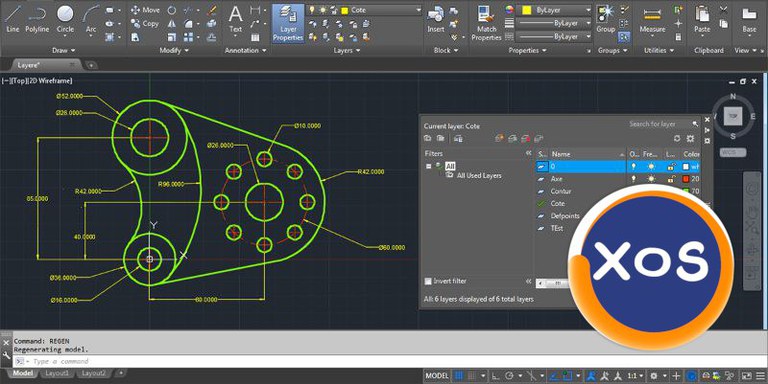Click the MODEL status bar button
The width and height of the screenshot is (768, 384).
tap(436, 376)
